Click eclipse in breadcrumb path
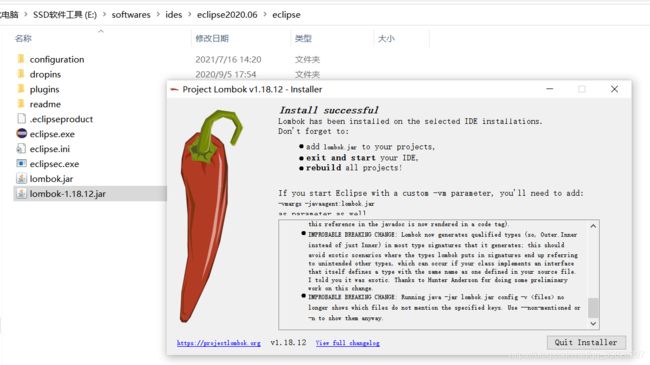 pyautogui.click(x=286, y=15)
